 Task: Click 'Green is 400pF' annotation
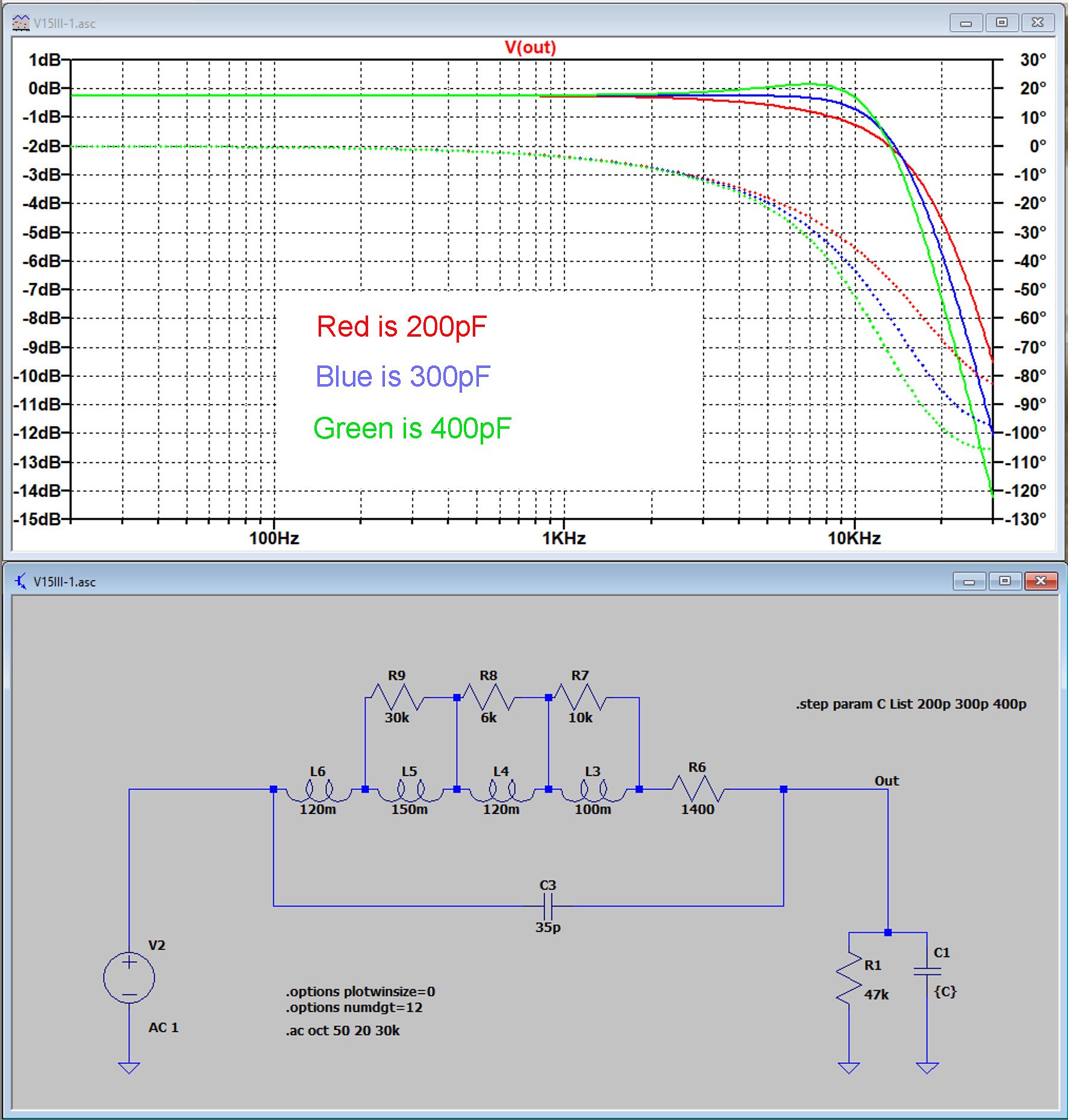click(x=412, y=428)
